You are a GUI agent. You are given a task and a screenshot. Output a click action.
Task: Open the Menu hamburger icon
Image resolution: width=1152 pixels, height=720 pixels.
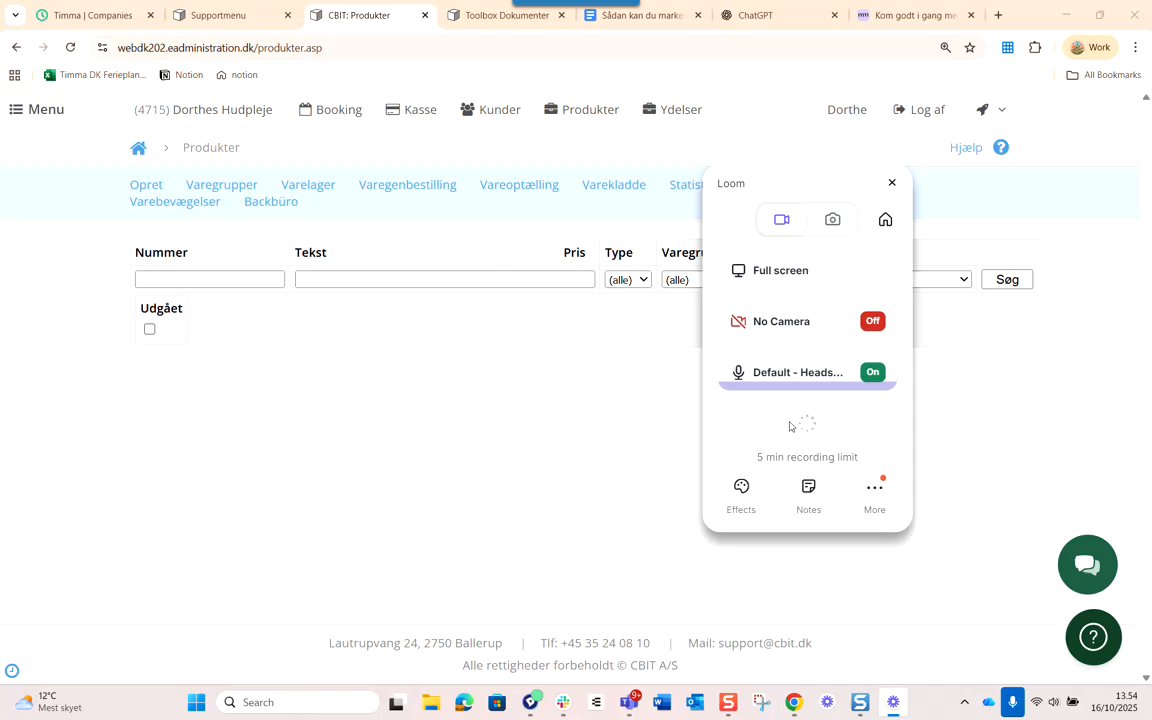[x=15, y=109]
